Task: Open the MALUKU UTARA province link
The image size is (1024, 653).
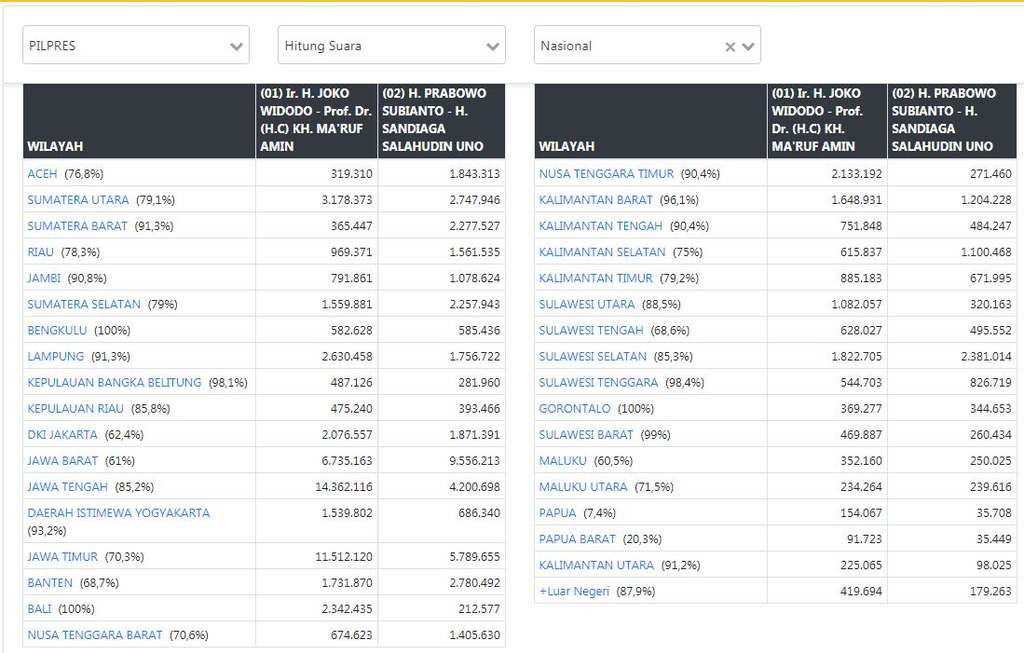Action: click(583, 487)
